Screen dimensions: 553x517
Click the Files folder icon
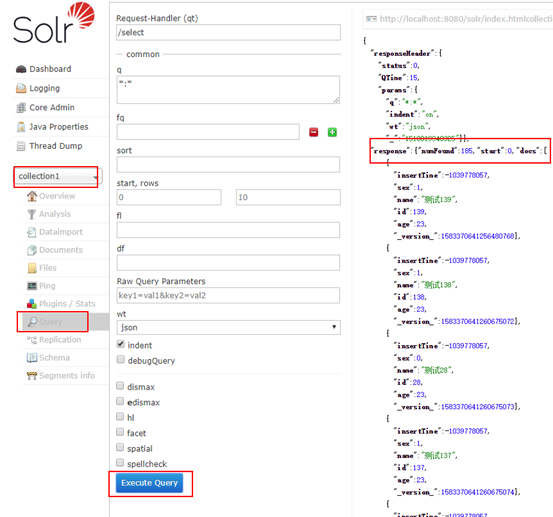[x=32, y=268]
